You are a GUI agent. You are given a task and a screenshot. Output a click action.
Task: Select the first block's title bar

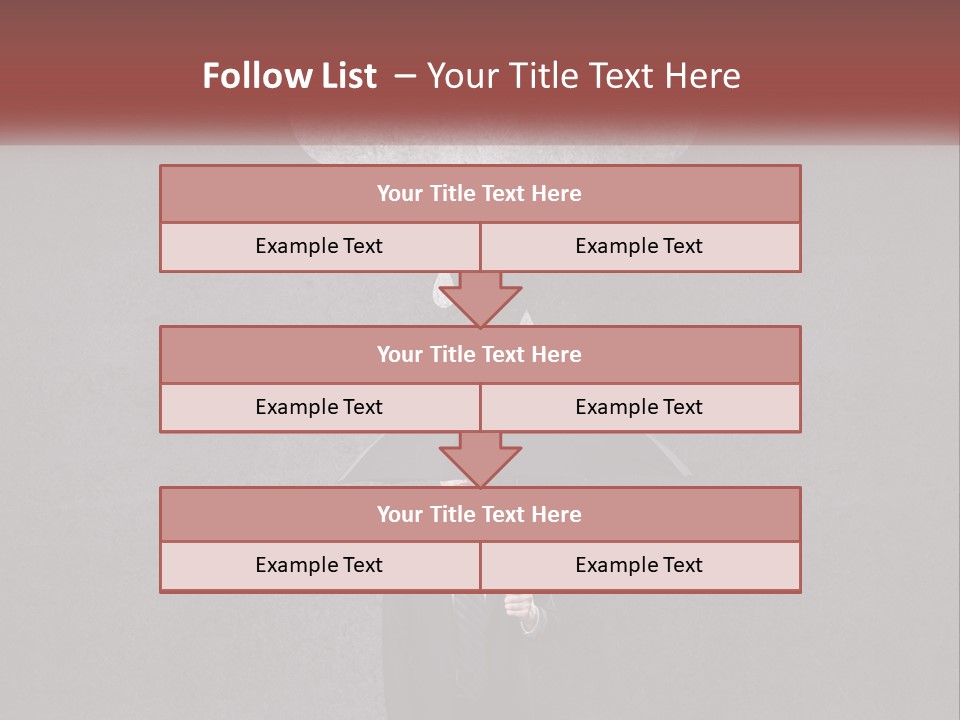[x=480, y=193]
